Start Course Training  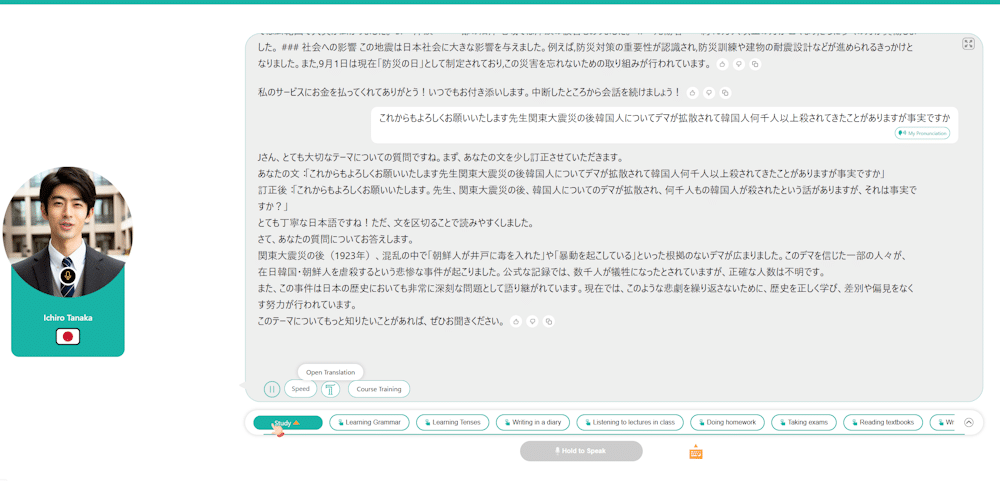click(x=379, y=388)
